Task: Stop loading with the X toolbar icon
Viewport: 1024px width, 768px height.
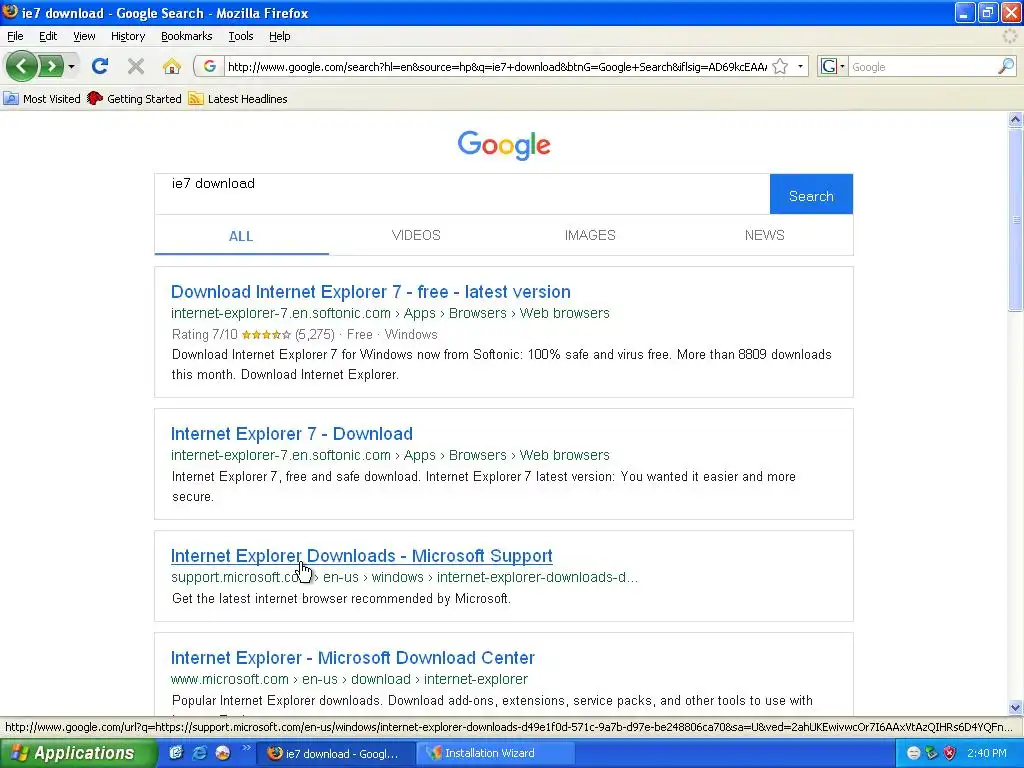Action: [136, 66]
